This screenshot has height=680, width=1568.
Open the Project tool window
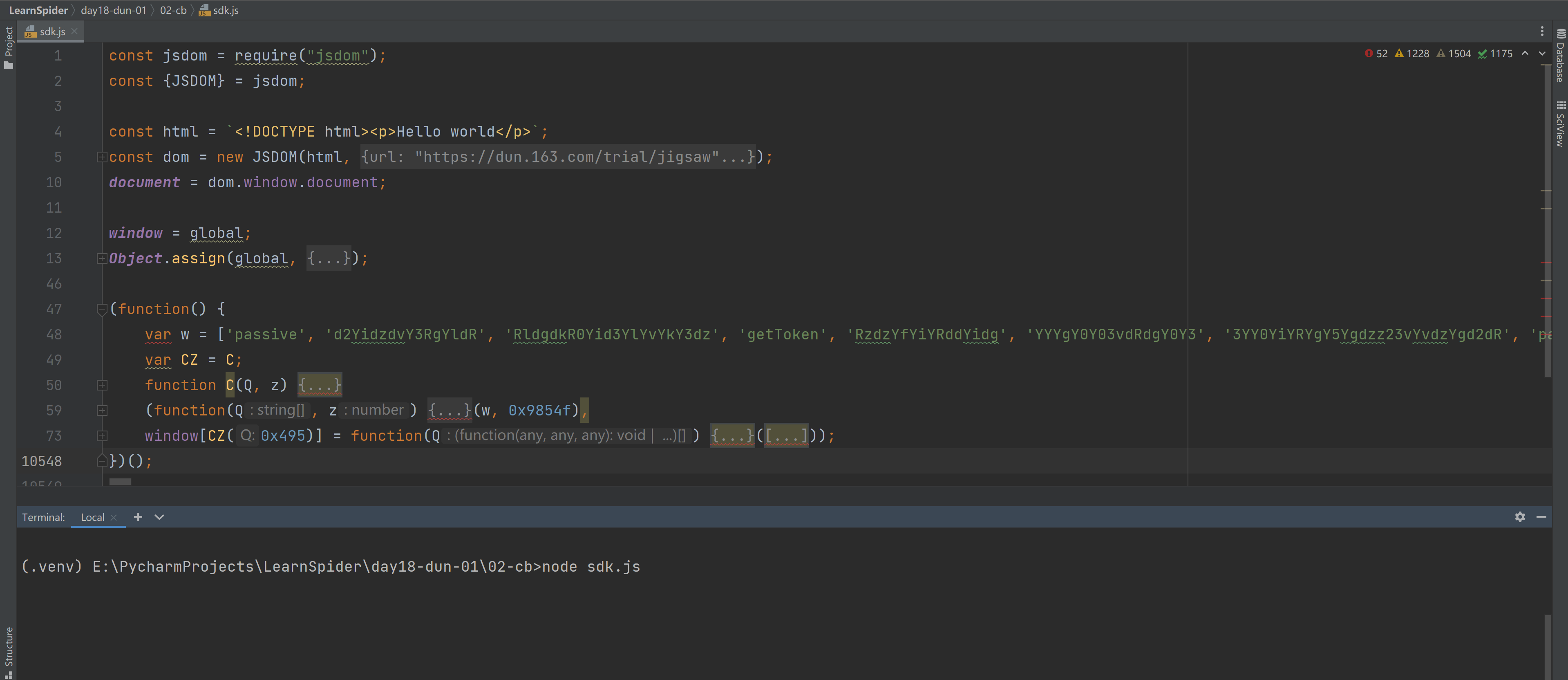click(x=8, y=47)
